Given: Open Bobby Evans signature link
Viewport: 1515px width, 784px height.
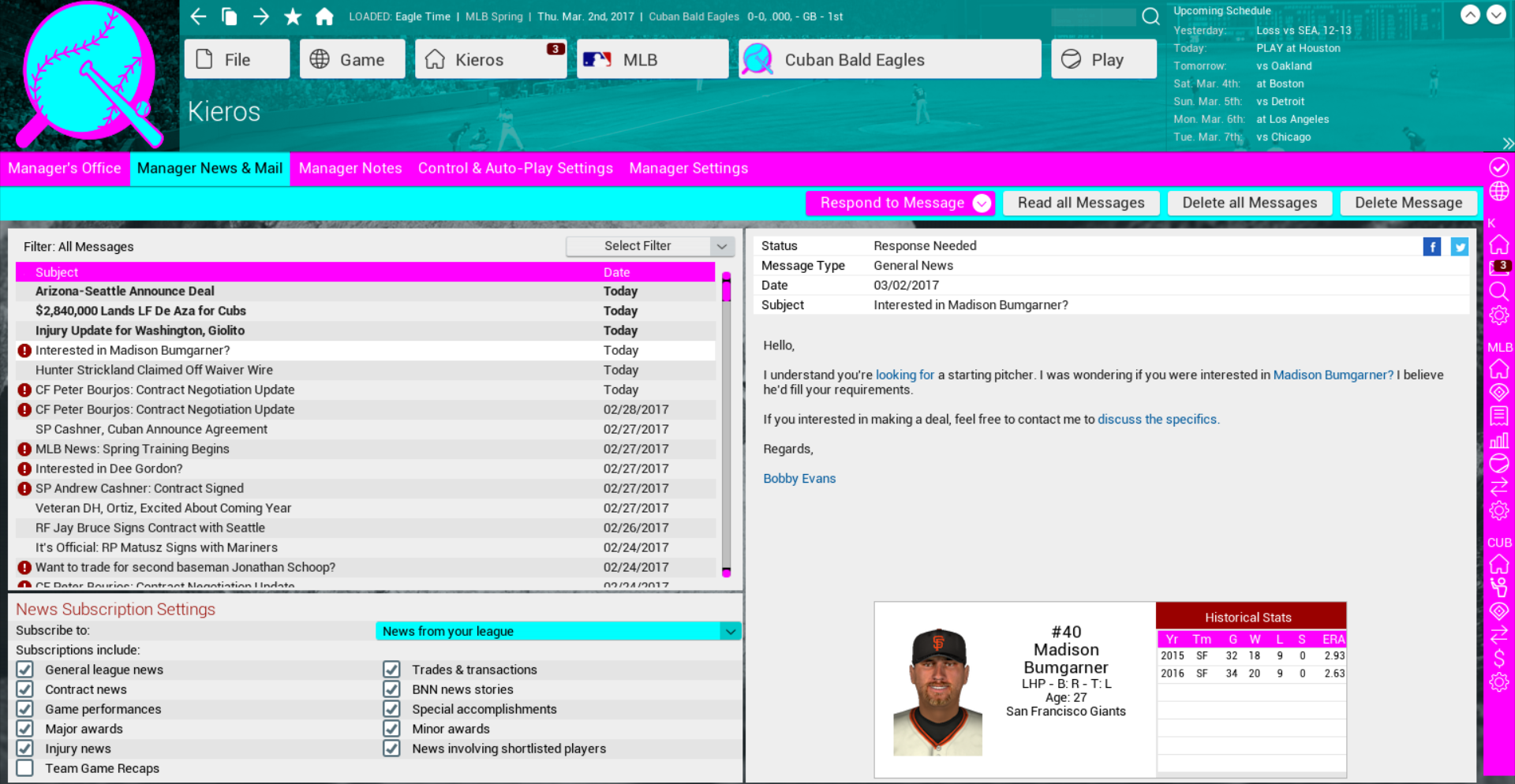Looking at the screenshot, I should point(799,479).
